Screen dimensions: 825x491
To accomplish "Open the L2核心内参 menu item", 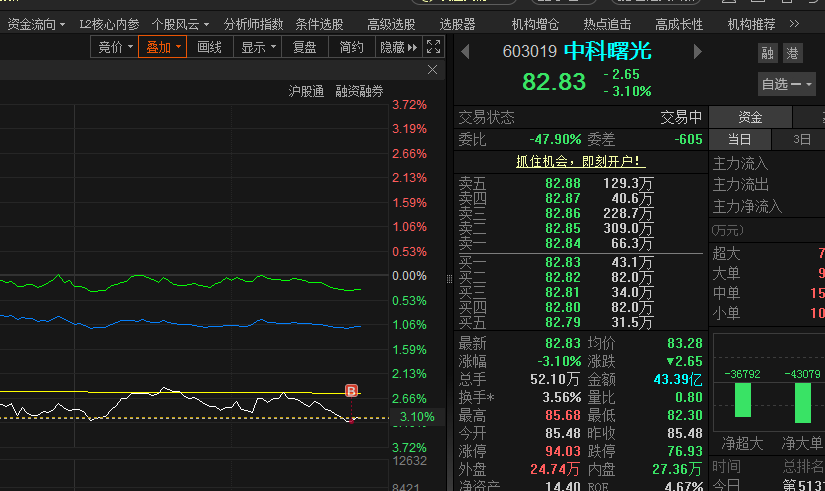I will point(109,24).
